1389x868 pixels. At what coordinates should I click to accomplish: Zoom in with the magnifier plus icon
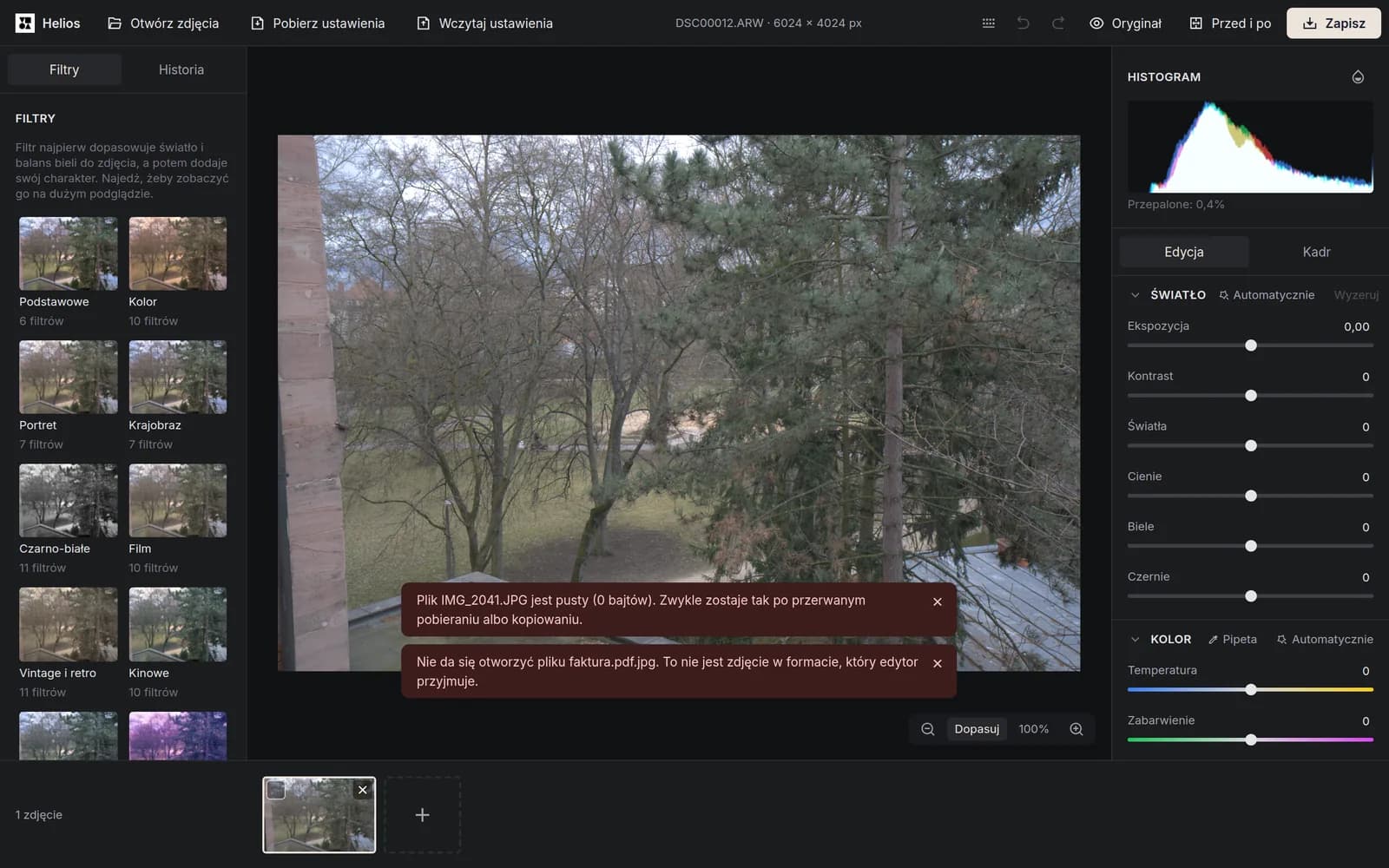[x=1076, y=729]
